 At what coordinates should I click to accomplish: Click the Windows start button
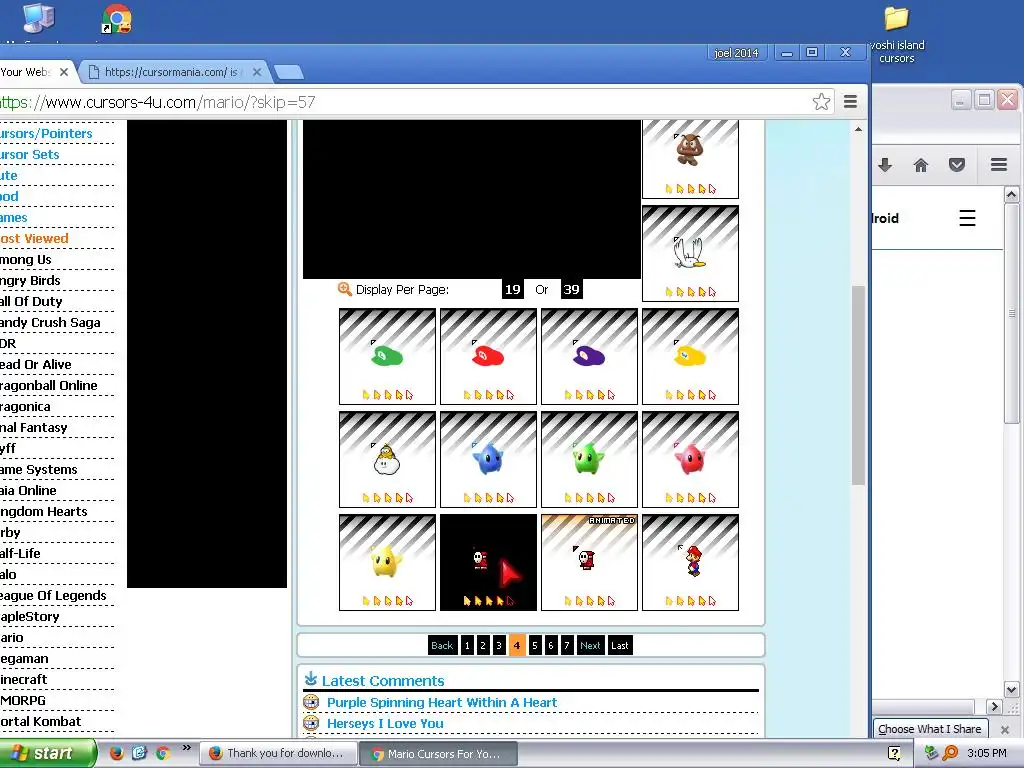(x=46, y=753)
